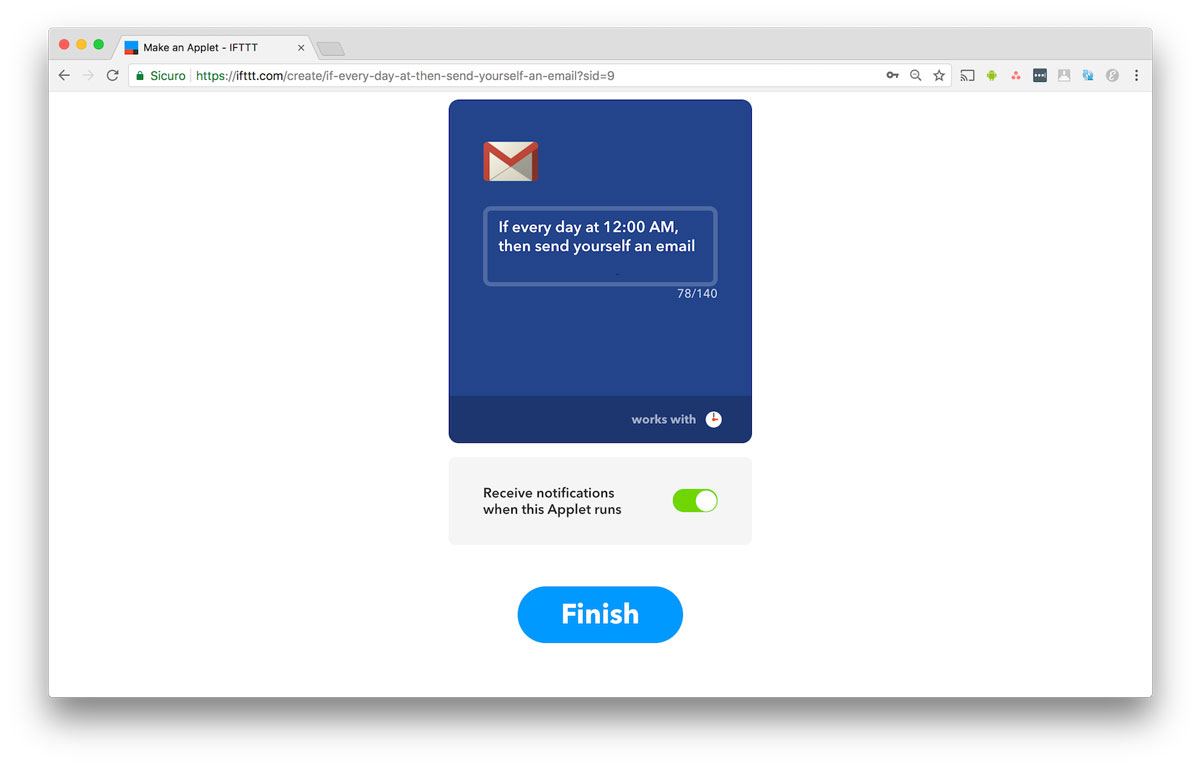
Task: Open the saved passwords key icon
Action: [x=892, y=75]
